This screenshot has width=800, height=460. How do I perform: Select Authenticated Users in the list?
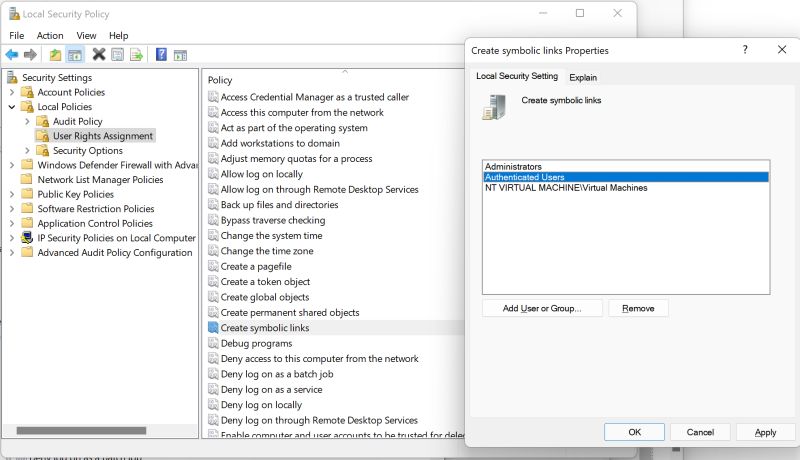coord(626,177)
